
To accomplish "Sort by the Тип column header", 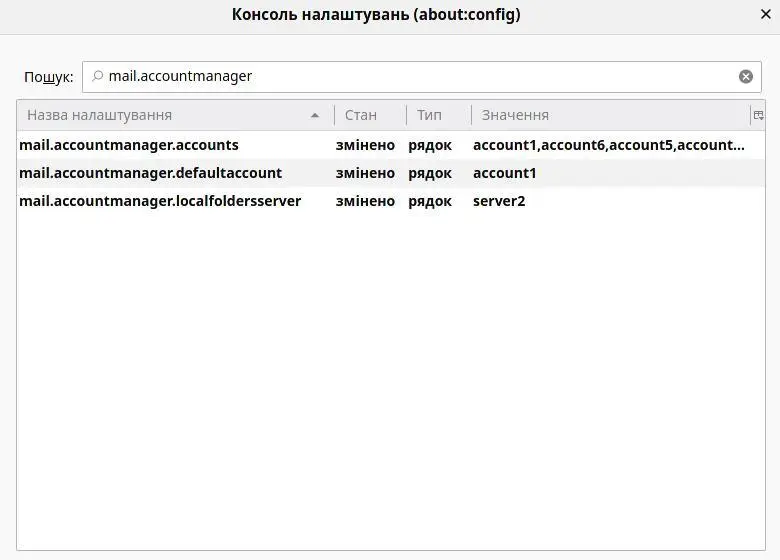I will pos(438,115).
